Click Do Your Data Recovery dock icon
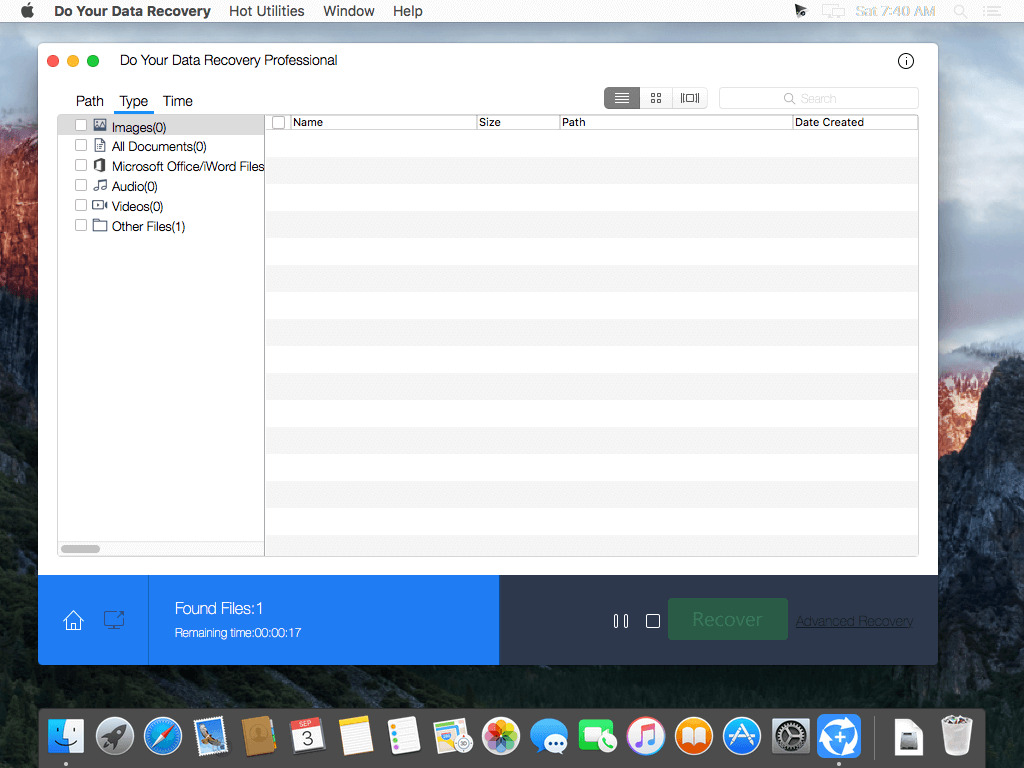The image size is (1024, 768). point(839,736)
